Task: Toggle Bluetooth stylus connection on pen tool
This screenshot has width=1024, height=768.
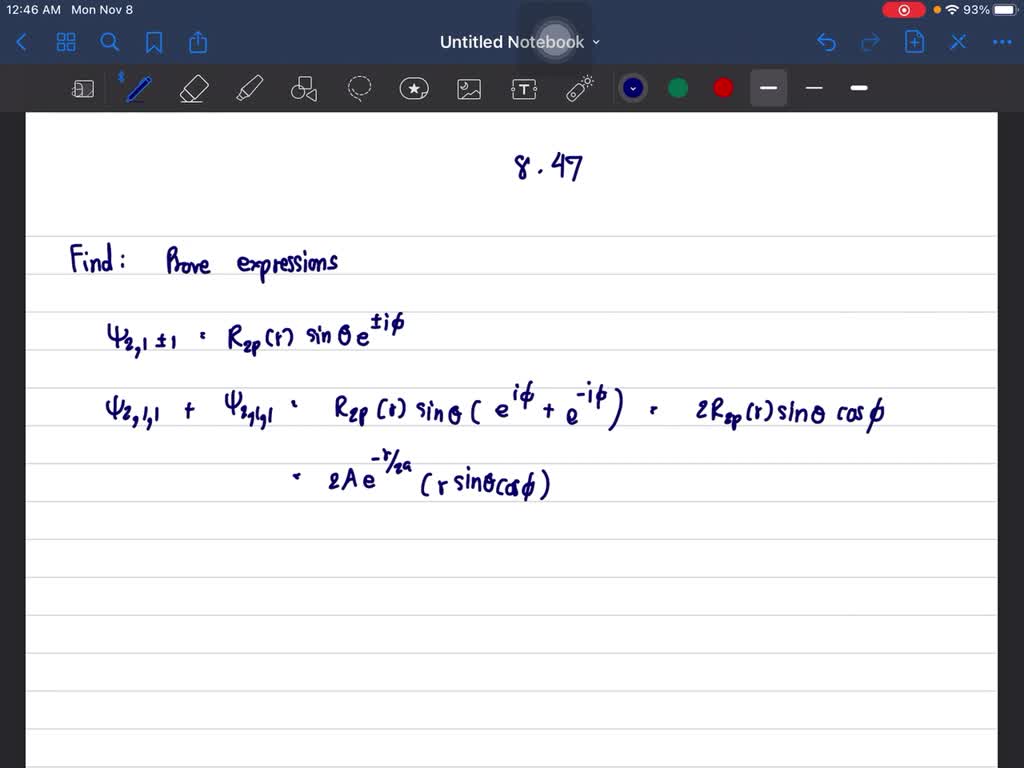Action: [123, 78]
